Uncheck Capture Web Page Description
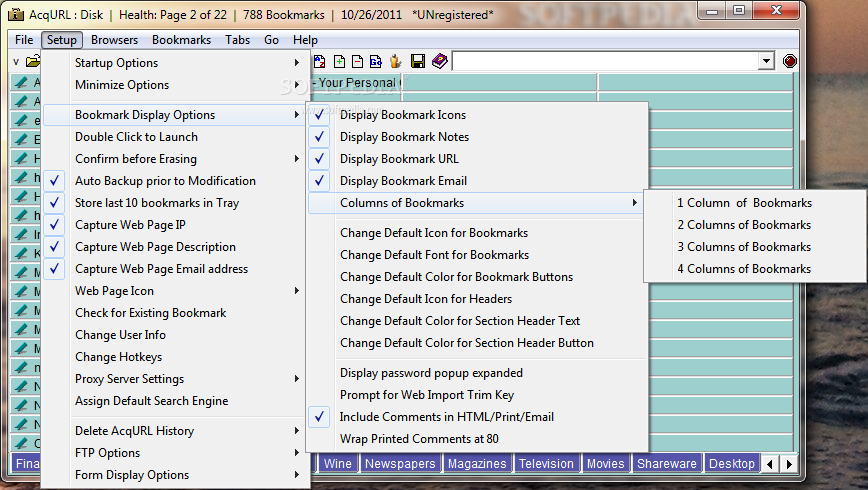 (x=174, y=247)
